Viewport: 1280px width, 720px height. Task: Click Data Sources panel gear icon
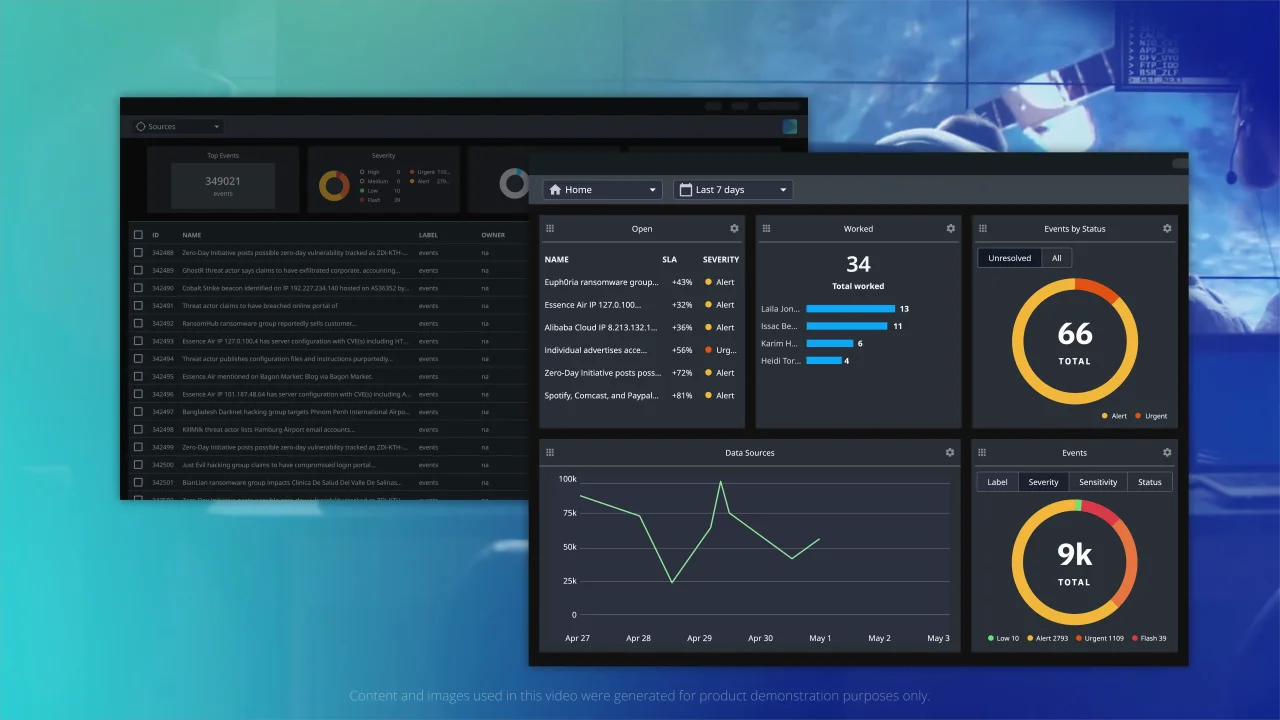click(x=950, y=453)
